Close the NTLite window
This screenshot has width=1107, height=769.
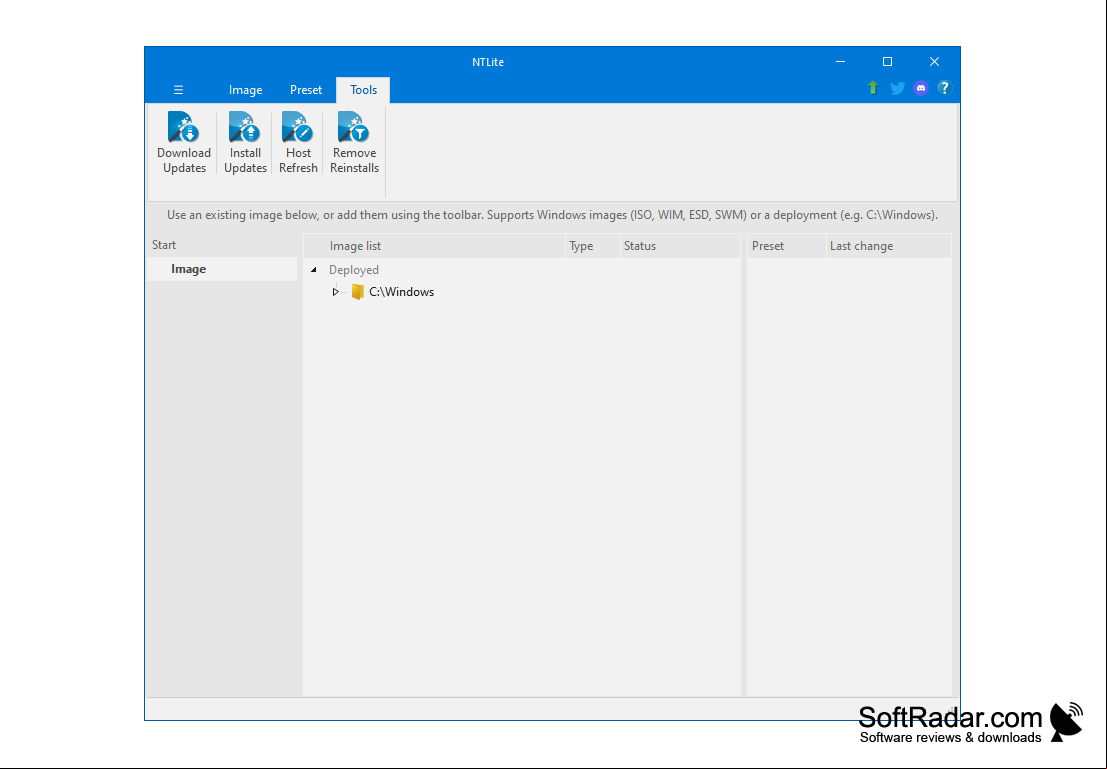[x=934, y=61]
